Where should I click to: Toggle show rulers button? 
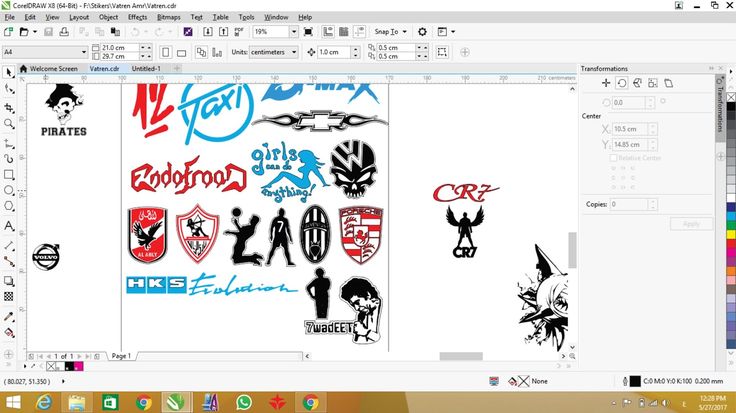(x=328, y=31)
